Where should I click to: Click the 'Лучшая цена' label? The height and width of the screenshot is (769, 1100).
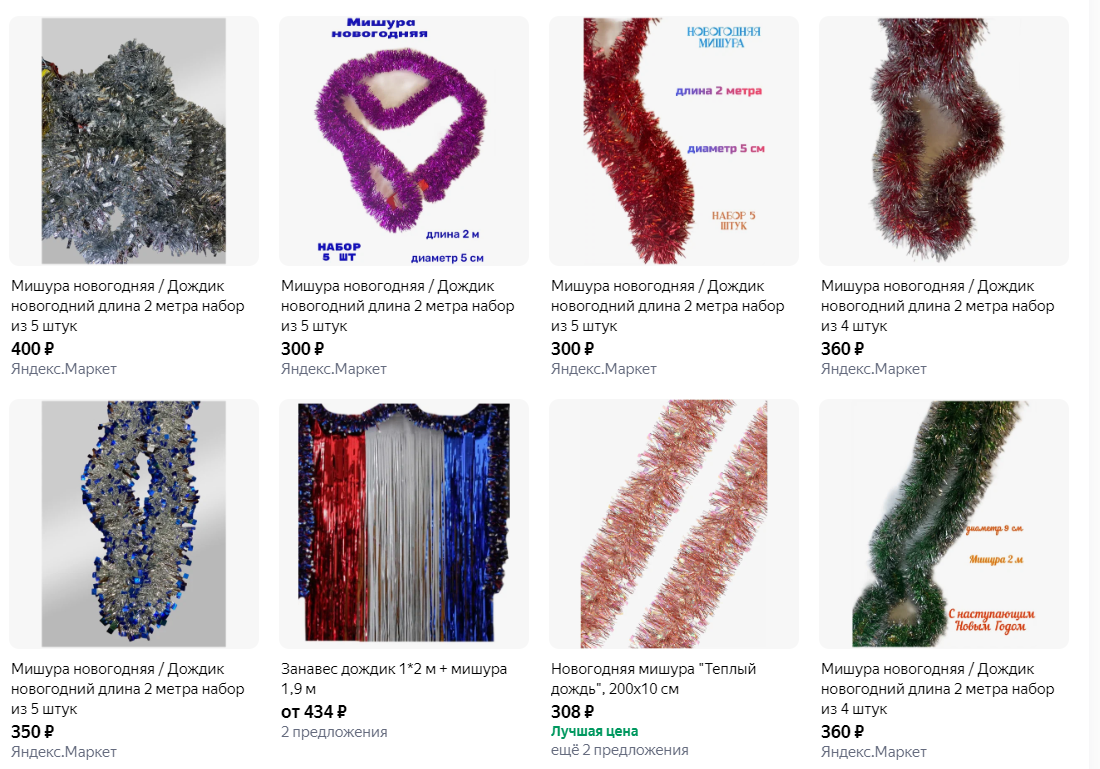point(594,731)
